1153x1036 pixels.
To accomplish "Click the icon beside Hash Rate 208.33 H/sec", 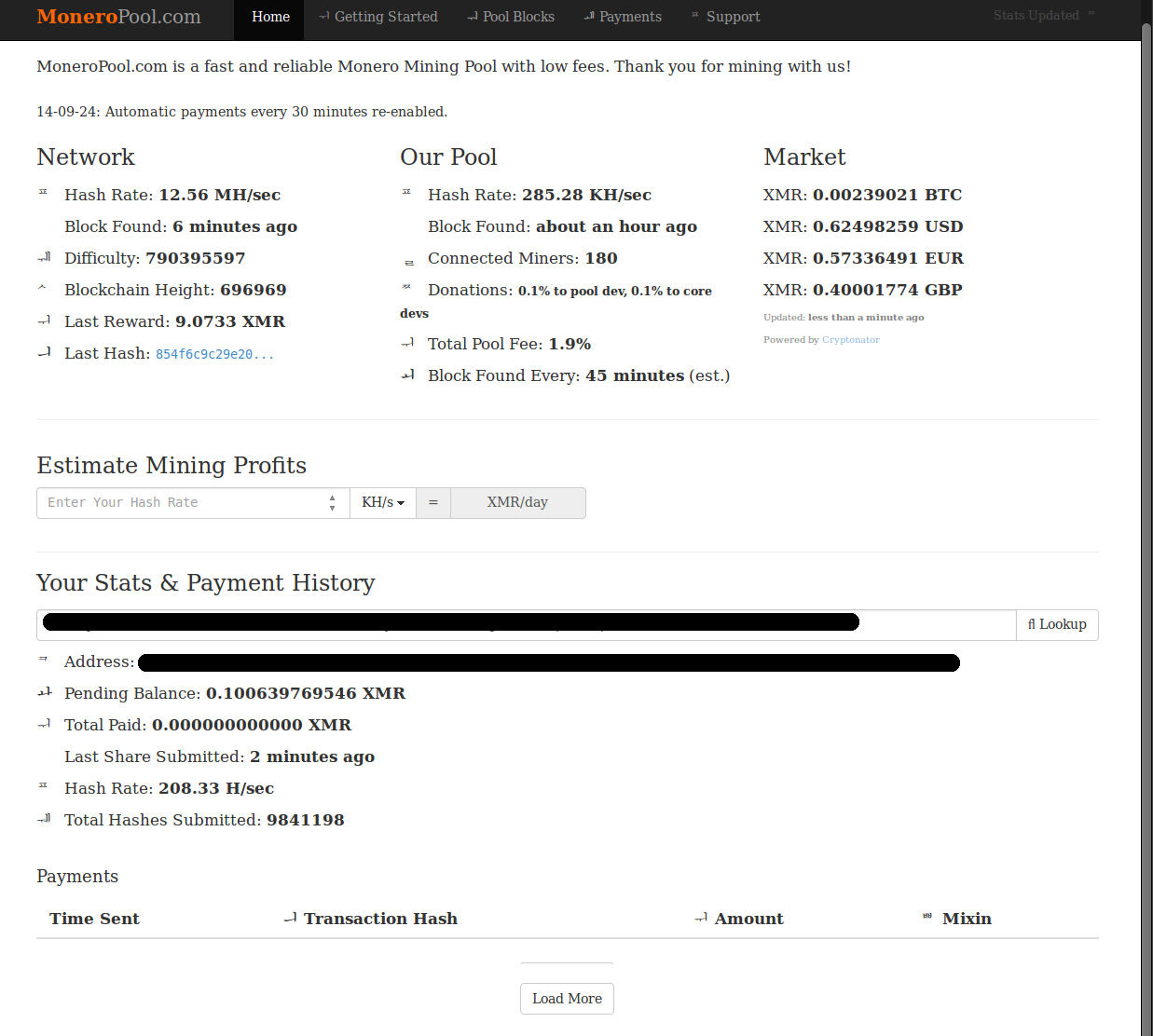I will [43, 785].
